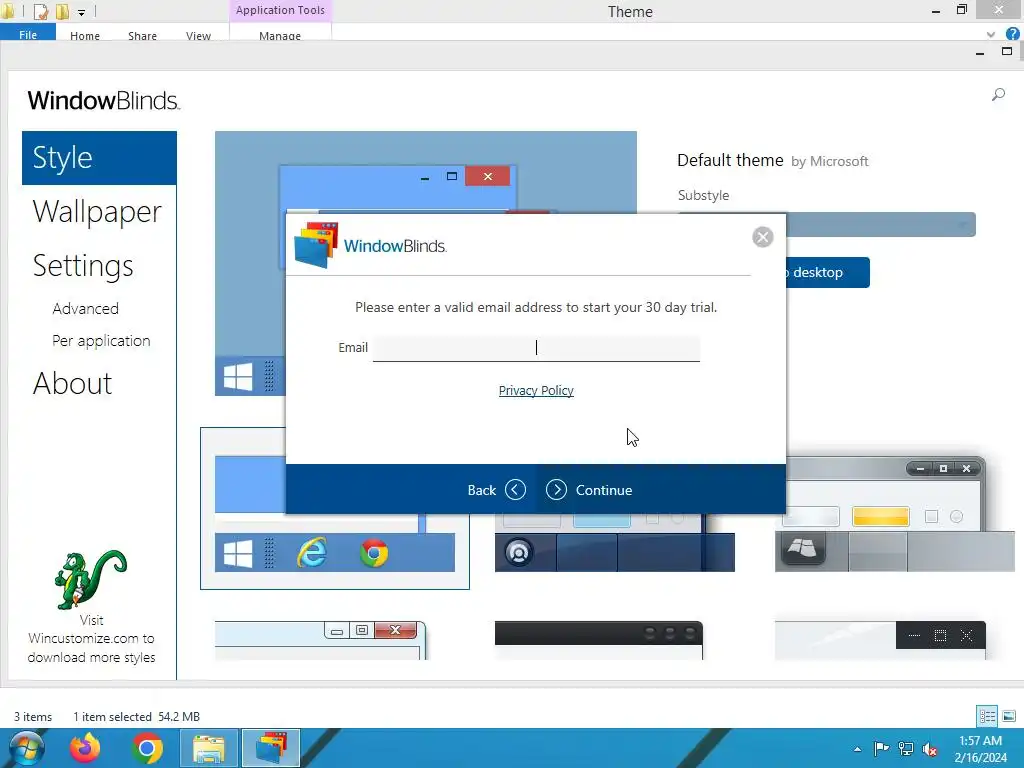1024x768 pixels.
Task: Click the Back arrow circle icon
Action: pos(515,489)
